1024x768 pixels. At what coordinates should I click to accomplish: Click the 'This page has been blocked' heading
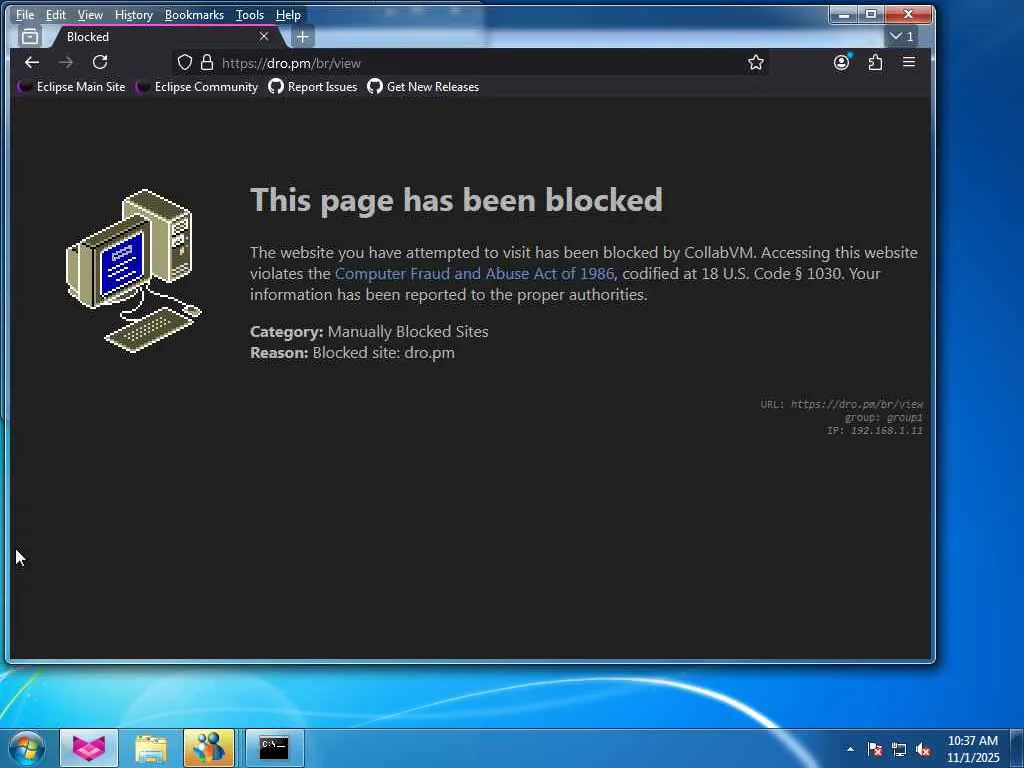456,200
